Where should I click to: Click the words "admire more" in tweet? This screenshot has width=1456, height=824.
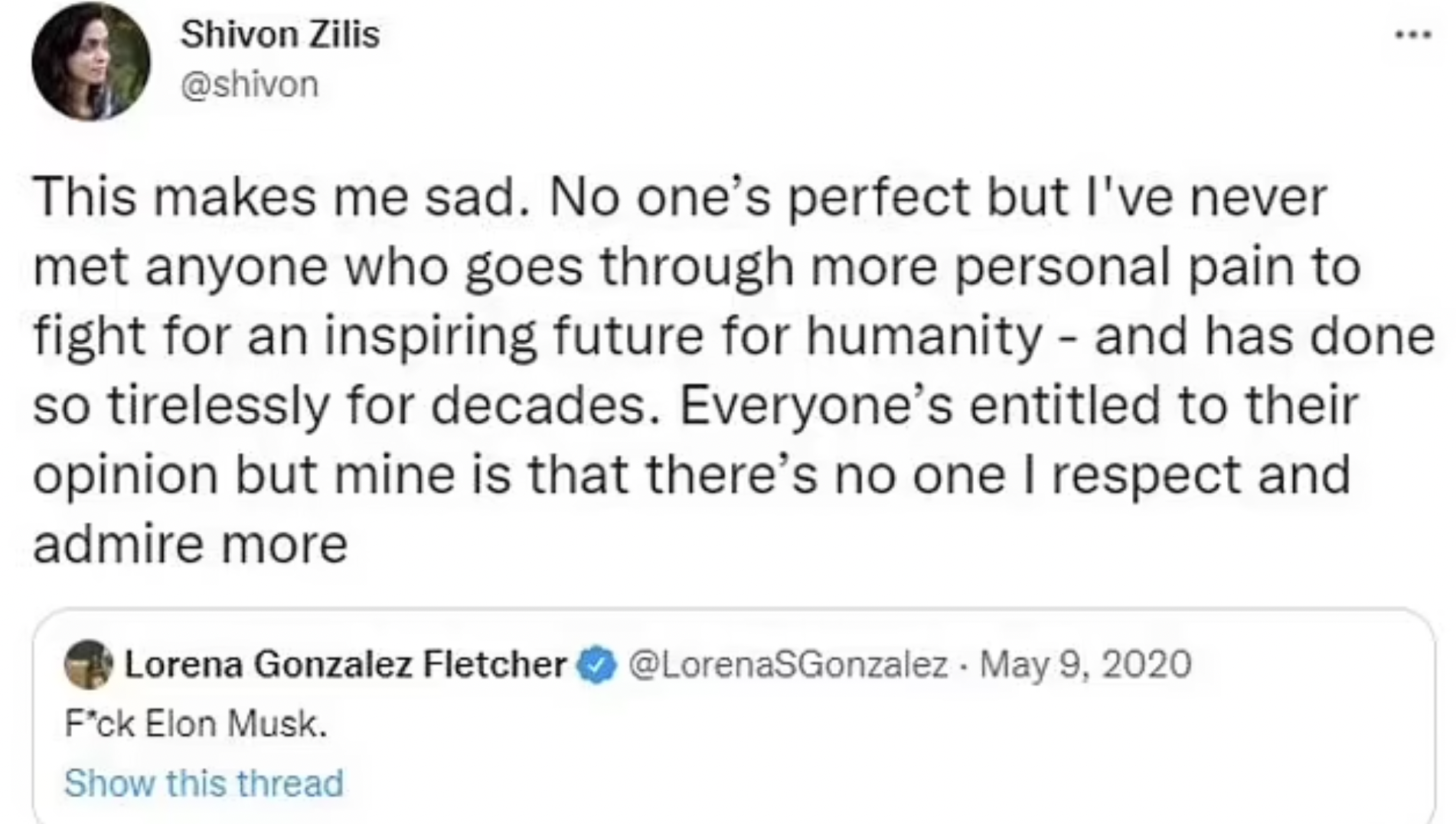tap(190, 544)
